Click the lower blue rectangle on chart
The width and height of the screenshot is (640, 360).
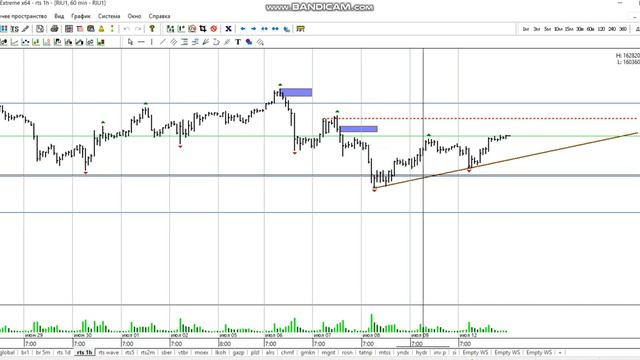point(358,129)
